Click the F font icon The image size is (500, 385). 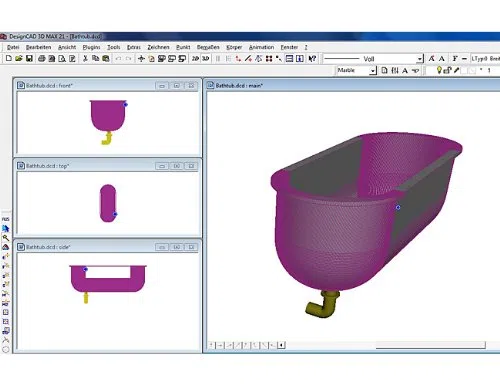tap(455, 59)
